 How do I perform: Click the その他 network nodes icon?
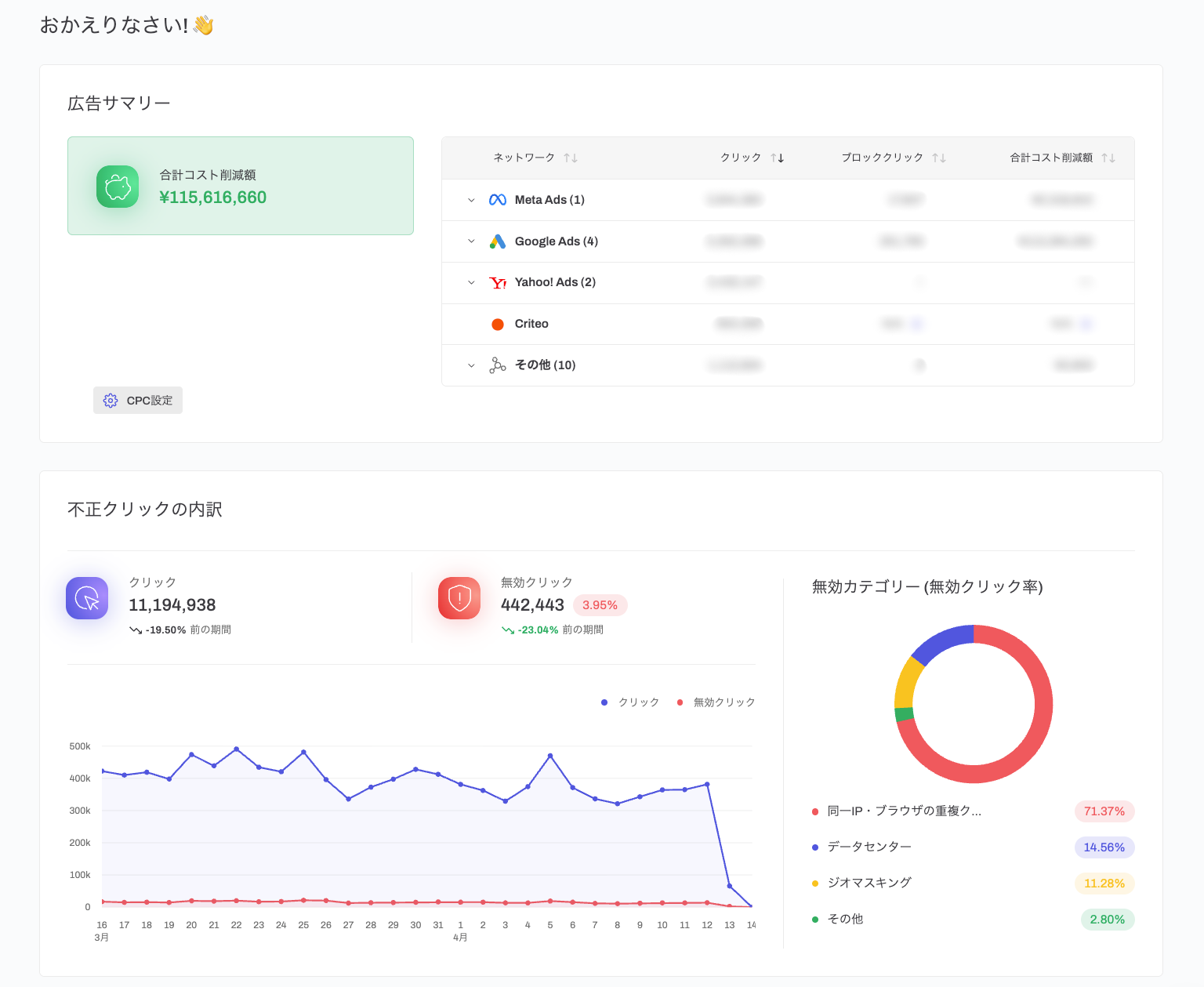coord(498,365)
